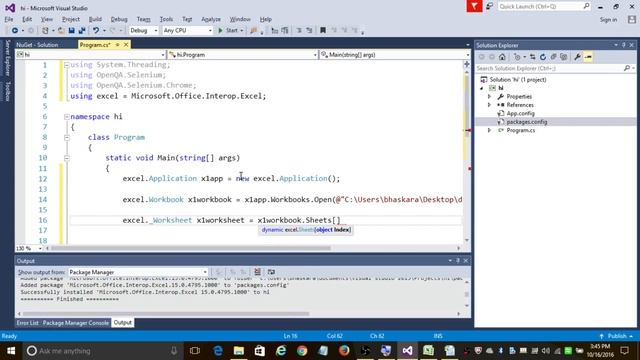
Task: Select App.config in Solution Explorer
Action: 520,113
